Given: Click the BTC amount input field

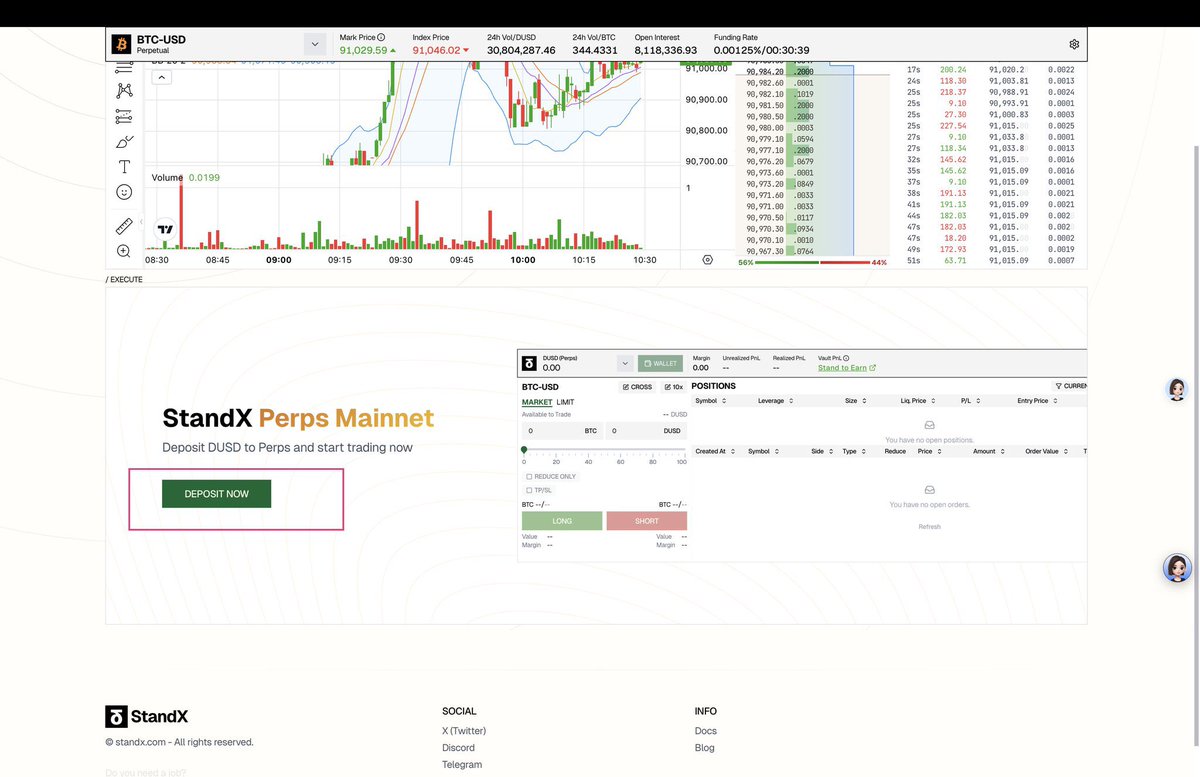Looking at the screenshot, I should 562,431.
